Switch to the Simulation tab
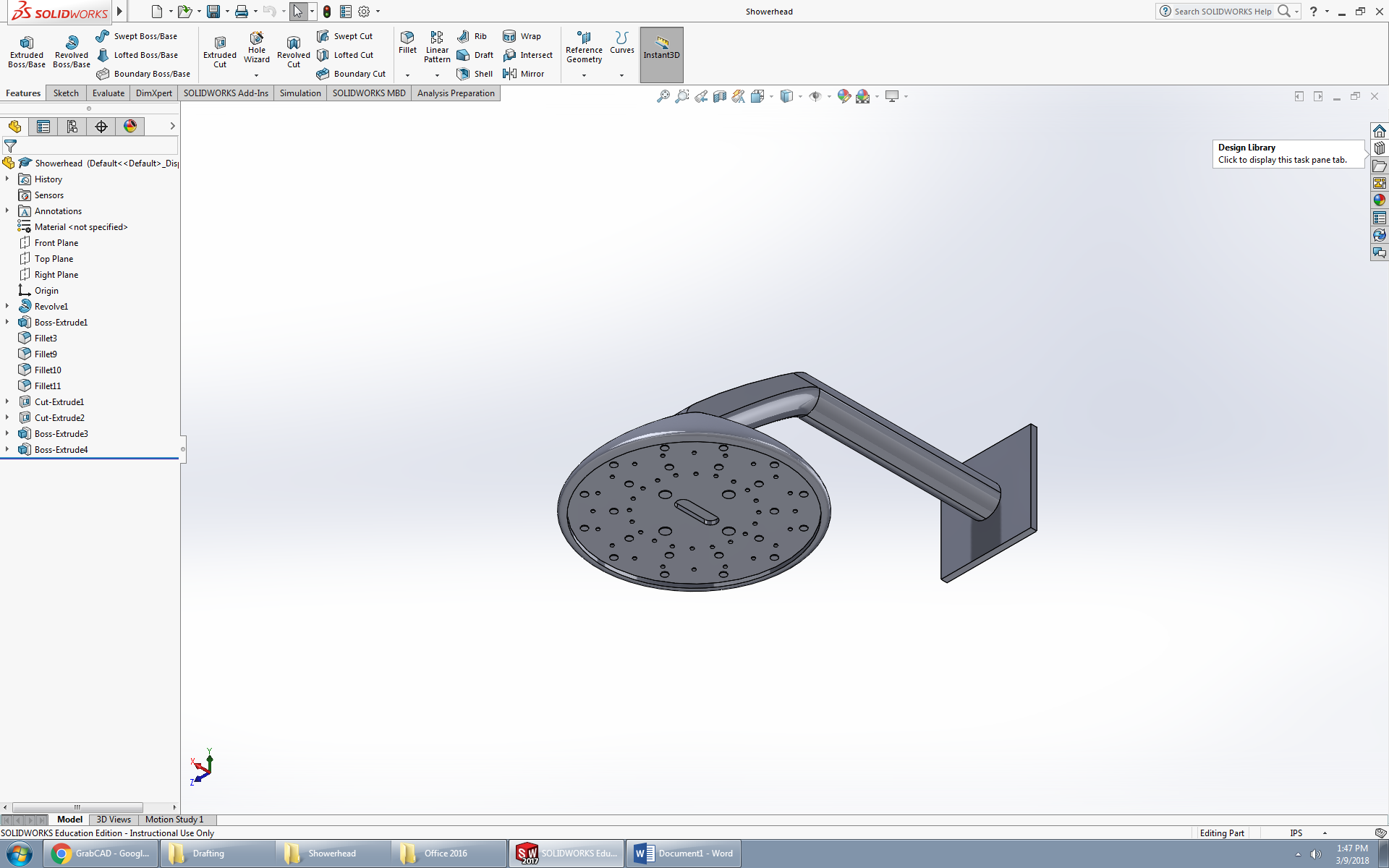This screenshot has width=1389, height=868. click(x=300, y=93)
